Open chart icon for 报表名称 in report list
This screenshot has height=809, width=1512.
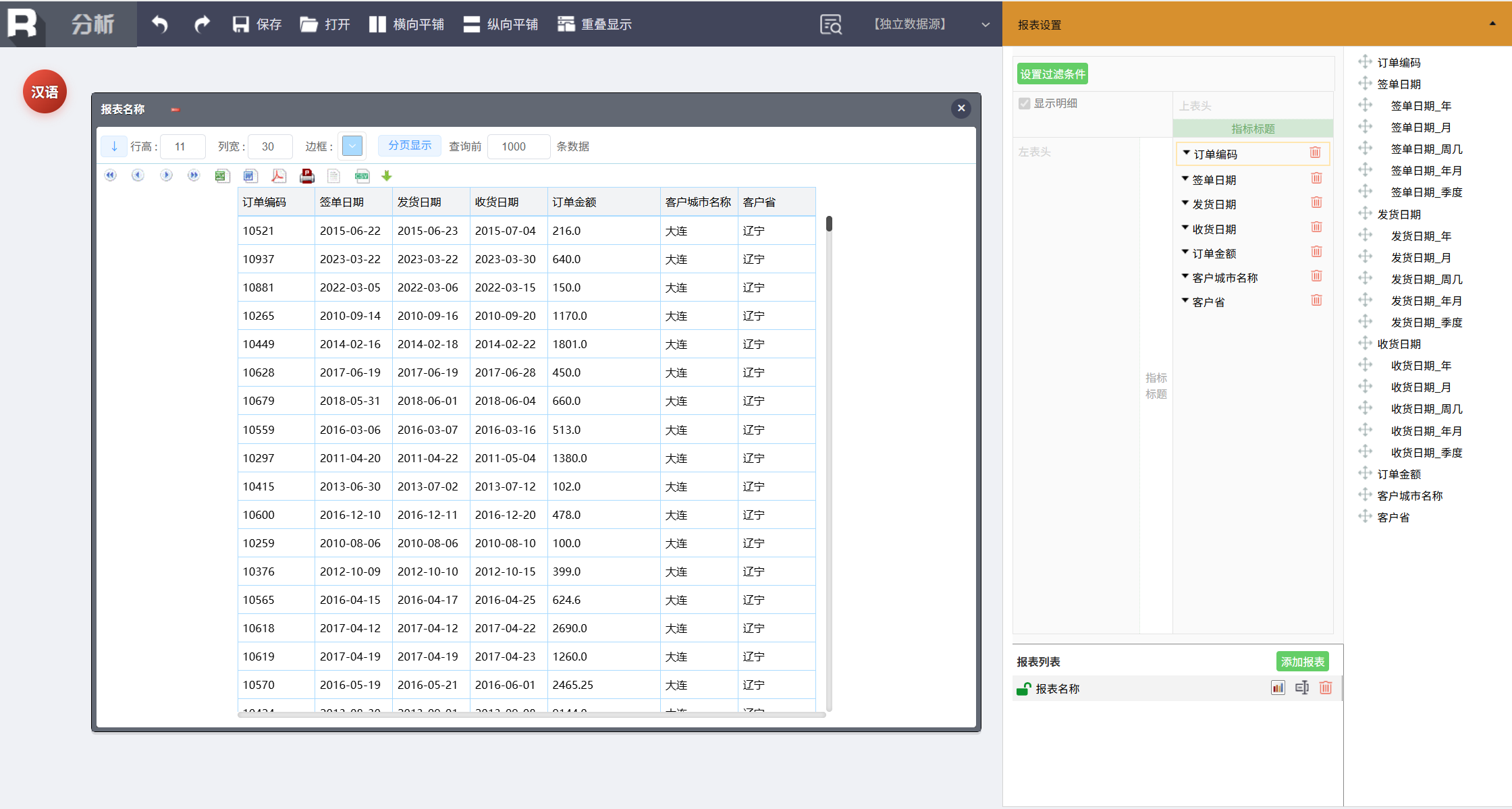tap(1277, 688)
